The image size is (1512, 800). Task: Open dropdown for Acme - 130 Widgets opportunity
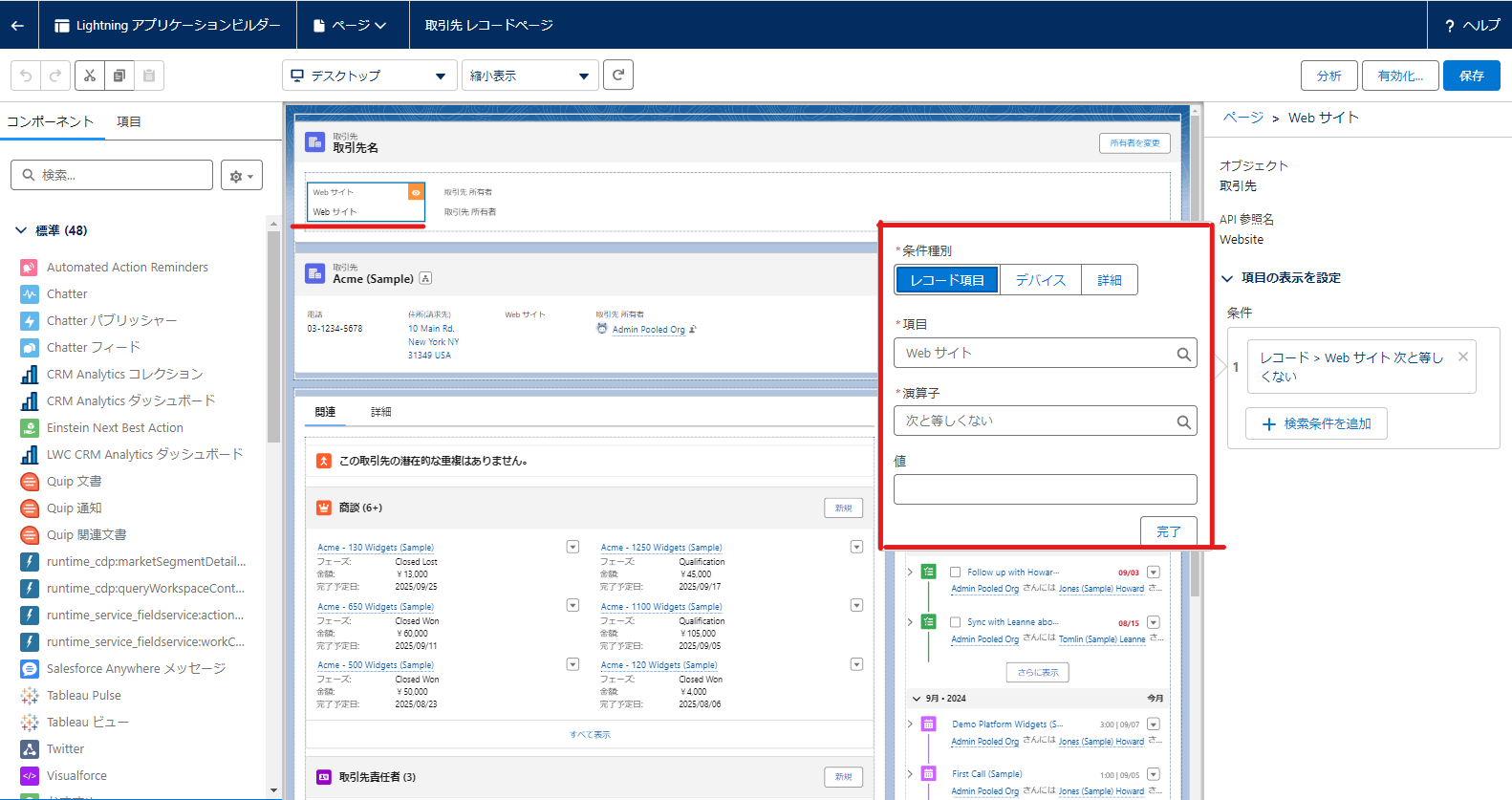click(x=572, y=547)
